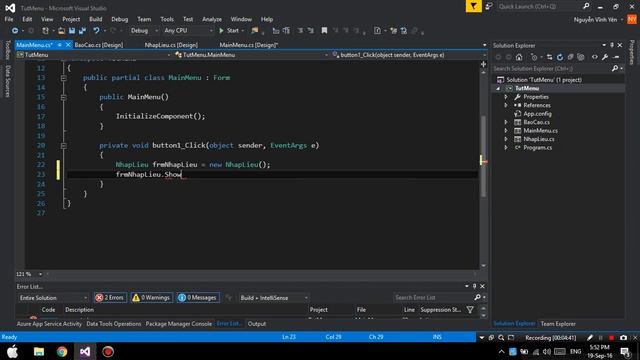
Task: Toggle pin on MainMenu.cs tab
Action: tap(60, 45)
